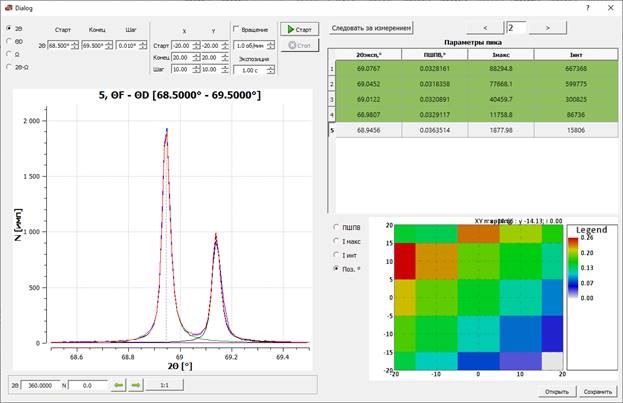Change rotation speed 1.0 об/мин spinner
The width and height of the screenshot is (623, 403).
(252, 45)
